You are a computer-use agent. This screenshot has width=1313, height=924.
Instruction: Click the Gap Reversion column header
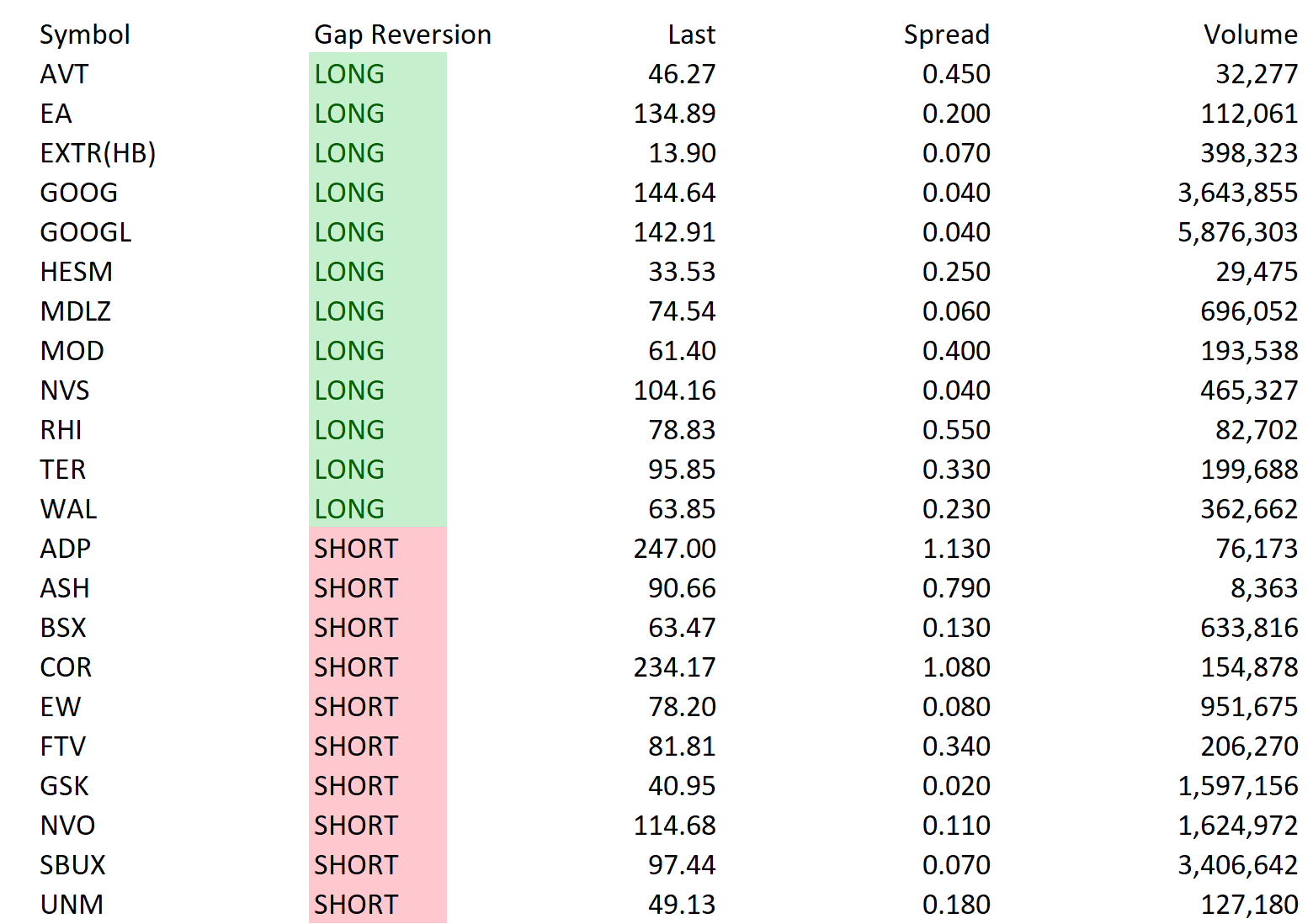(x=402, y=35)
